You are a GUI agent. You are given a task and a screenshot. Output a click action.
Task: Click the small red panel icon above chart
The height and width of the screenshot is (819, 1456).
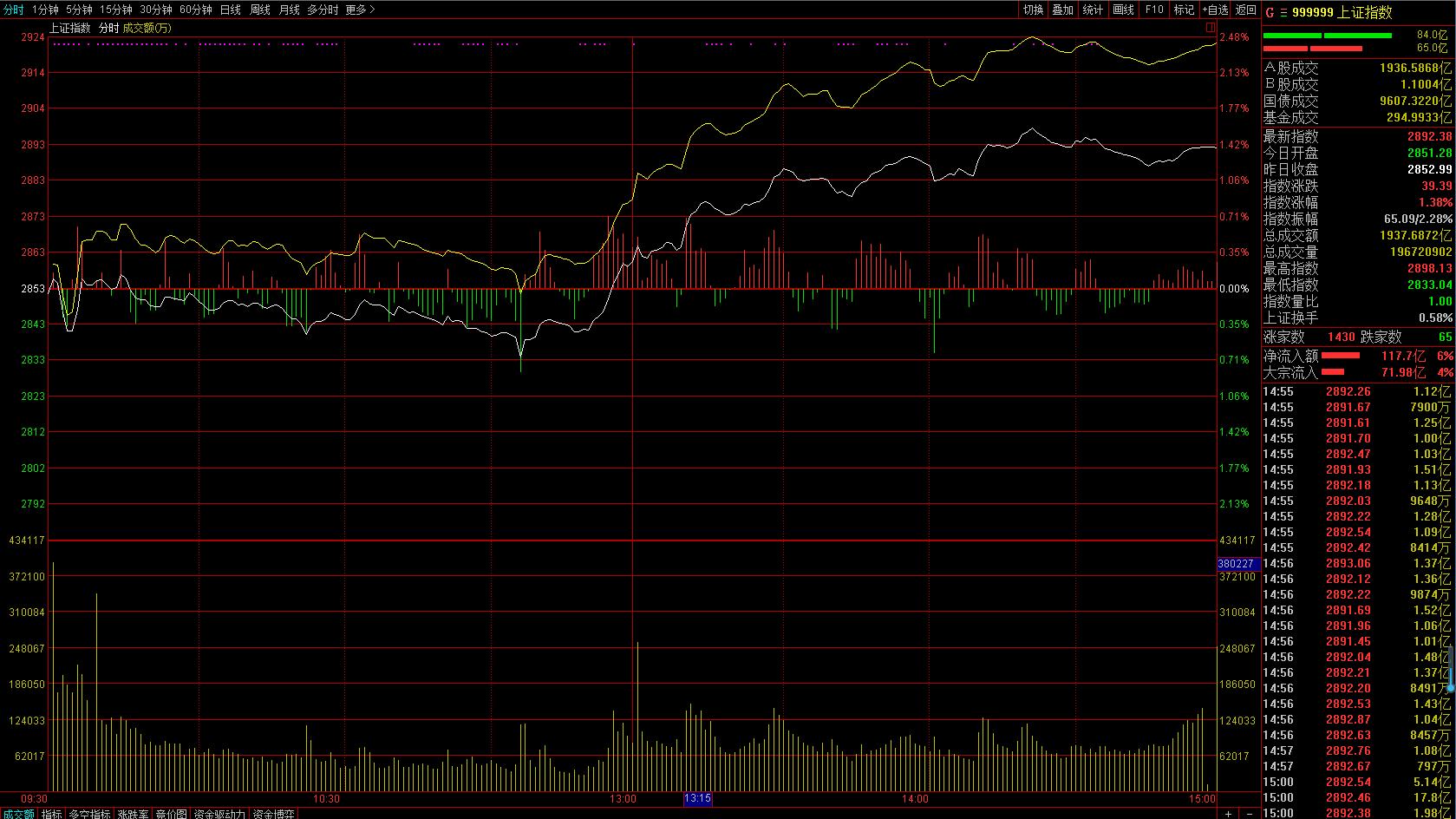click(x=1211, y=28)
